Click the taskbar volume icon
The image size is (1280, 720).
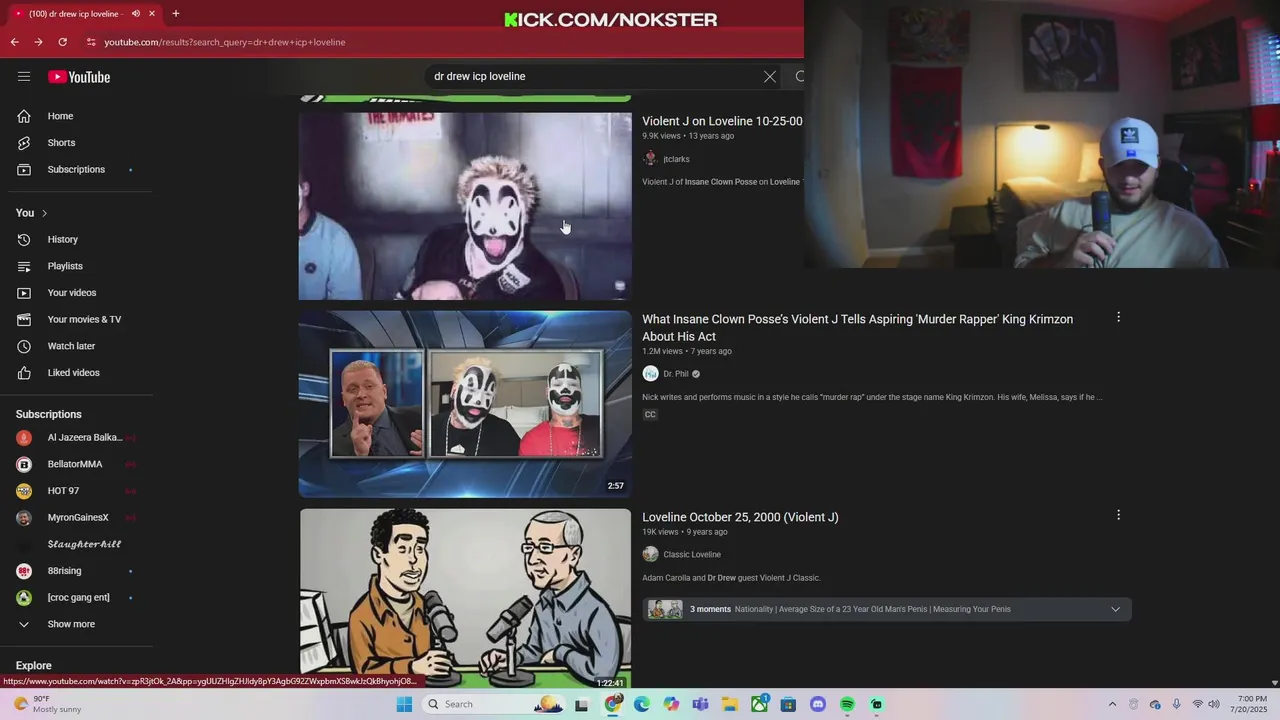coord(1214,704)
